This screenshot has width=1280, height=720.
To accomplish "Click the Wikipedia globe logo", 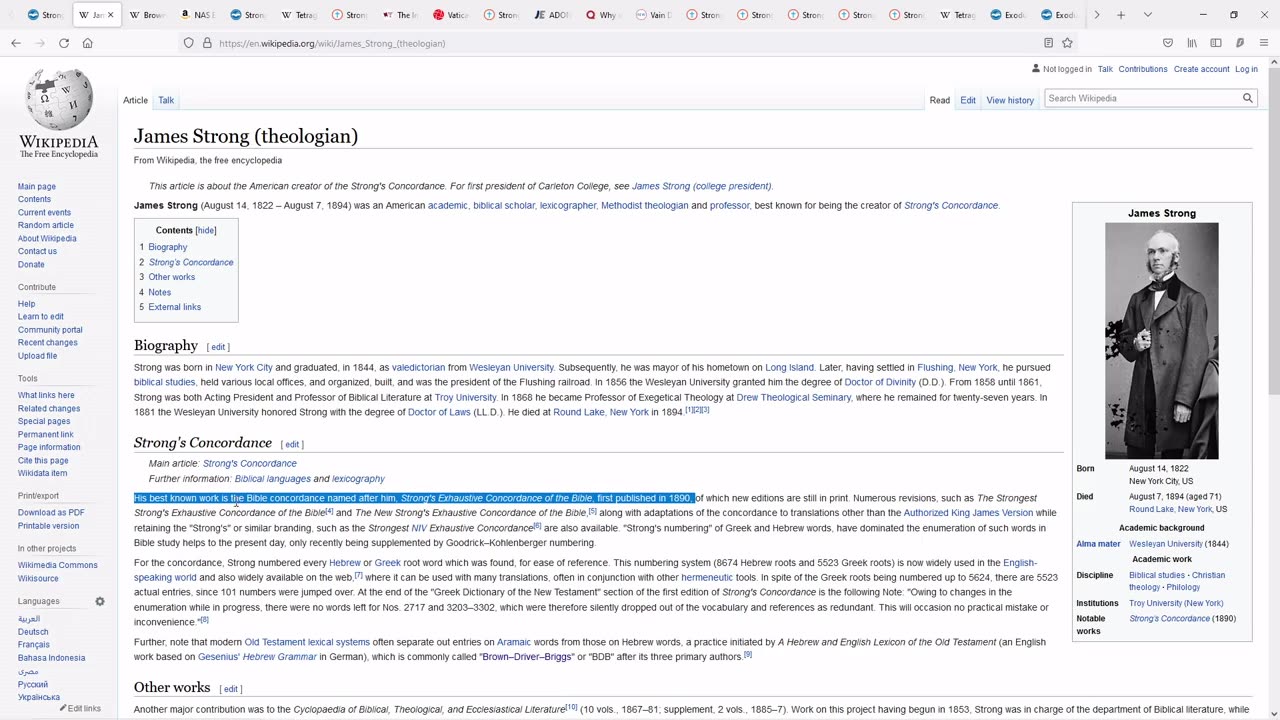I will coord(59,100).
